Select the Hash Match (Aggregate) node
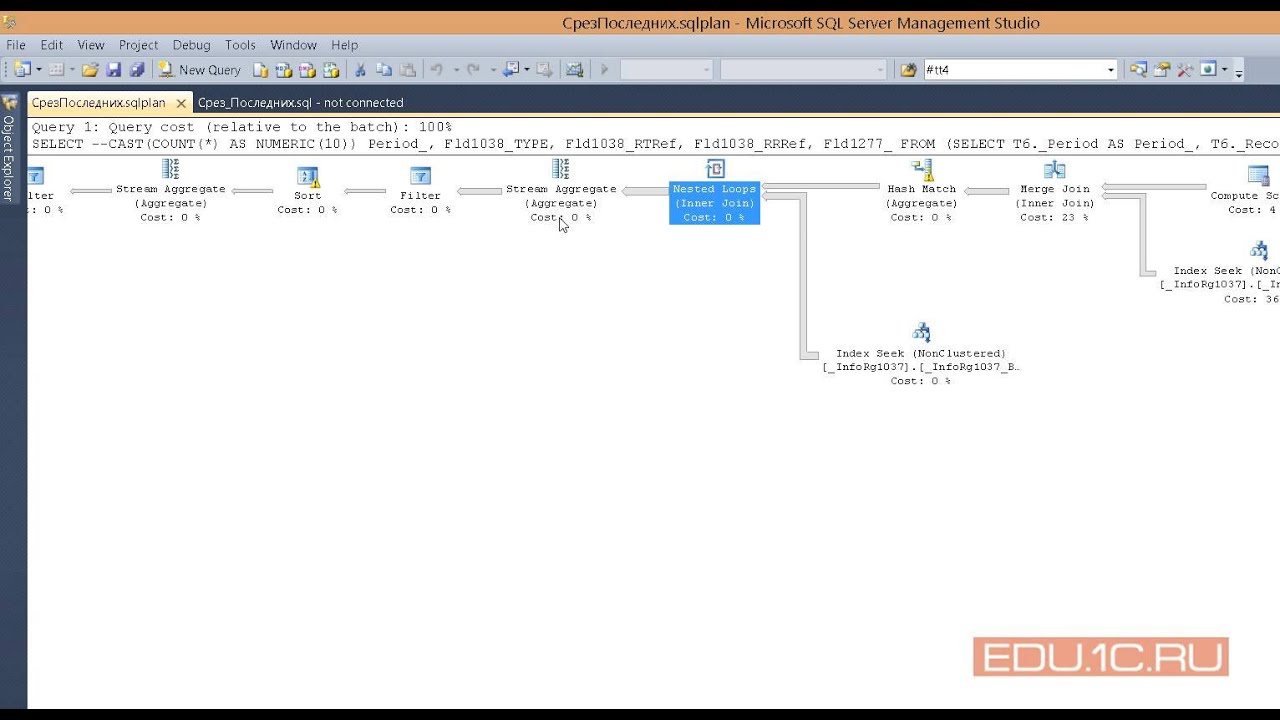 (921, 190)
